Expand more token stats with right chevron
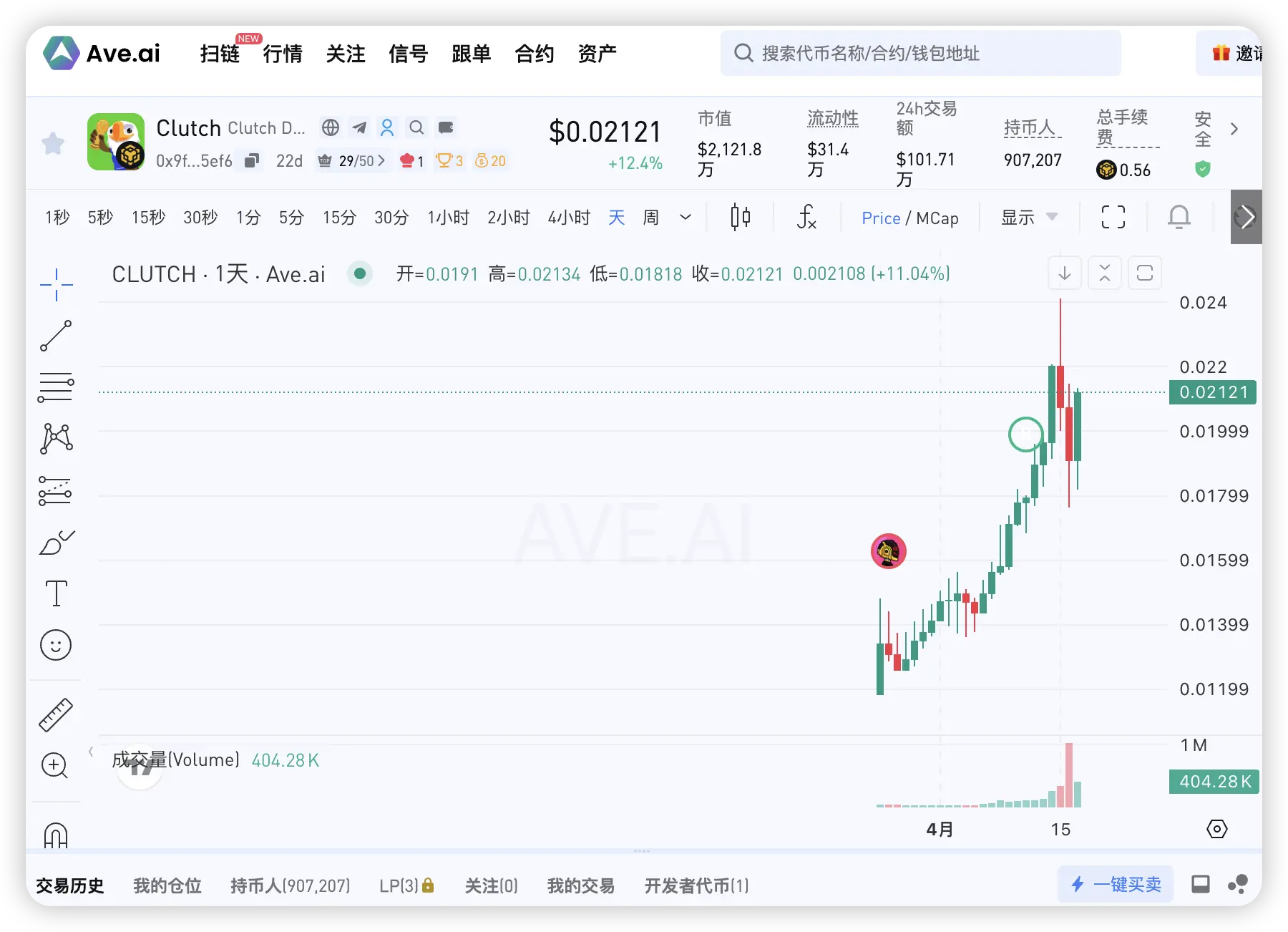 (1234, 129)
